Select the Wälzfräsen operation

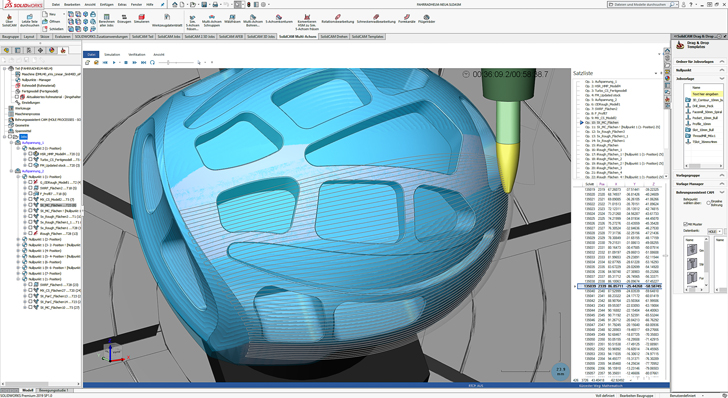point(232,19)
